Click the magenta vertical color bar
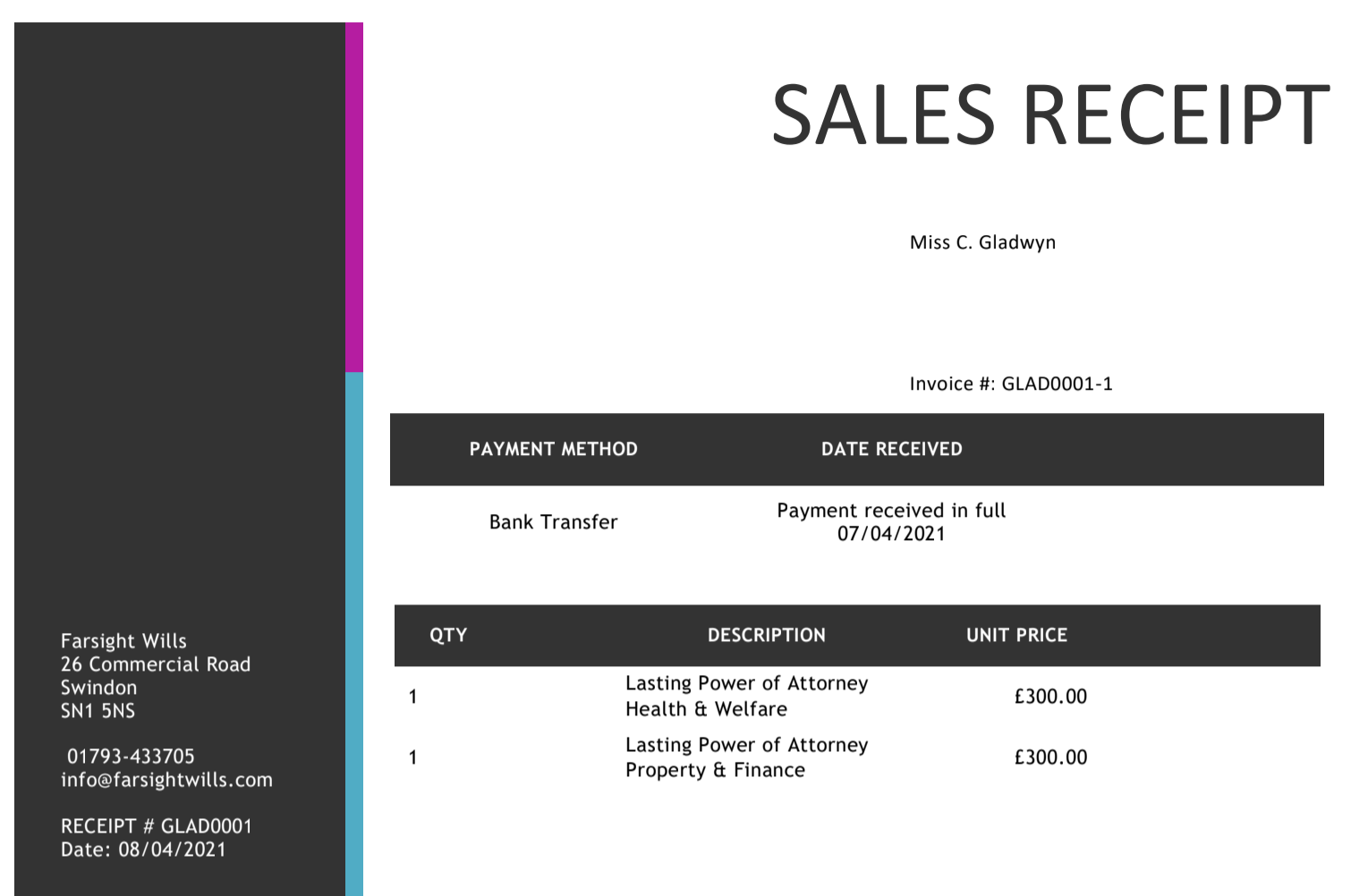Screen dimensions: 1351x896 (x=354, y=198)
